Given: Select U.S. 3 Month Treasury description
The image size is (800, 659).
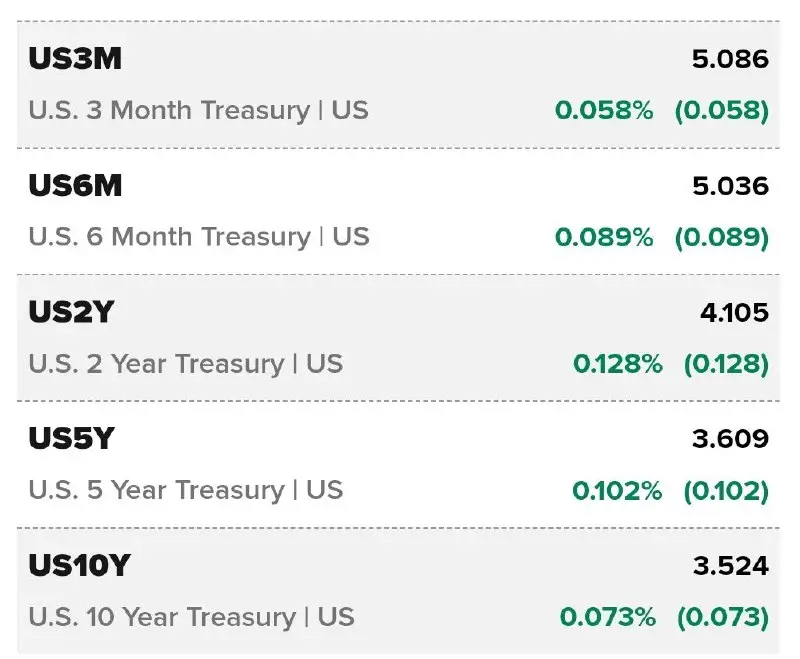Looking at the screenshot, I should click(x=198, y=110).
